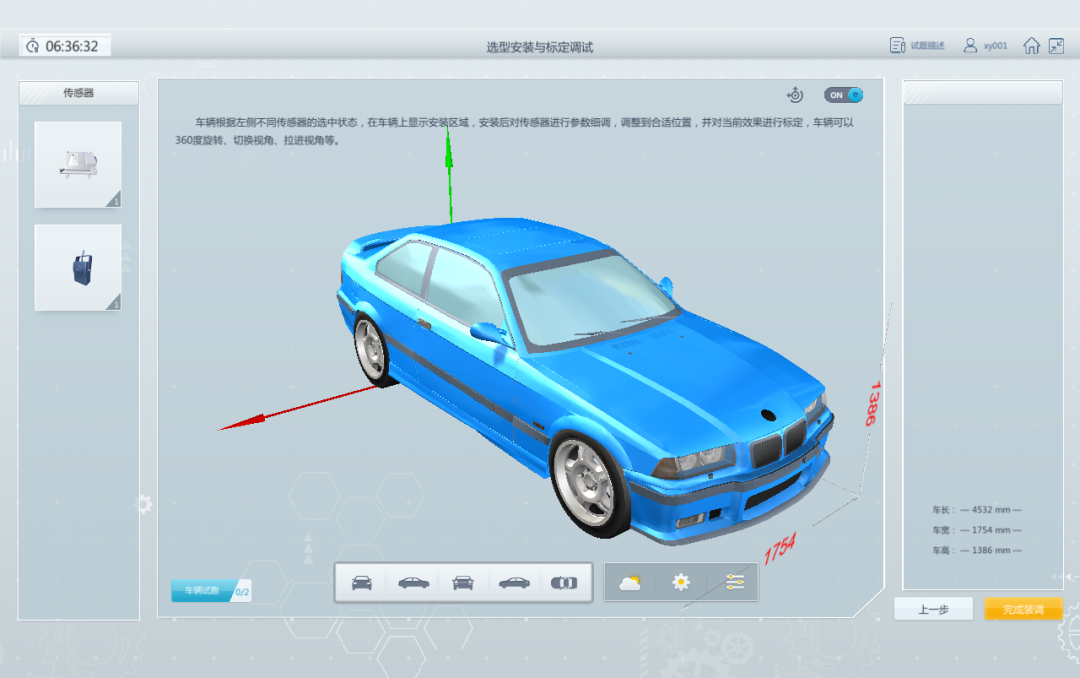Click the 06:36:32 countdown timer
The image size is (1080, 678).
[x=65, y=46]
